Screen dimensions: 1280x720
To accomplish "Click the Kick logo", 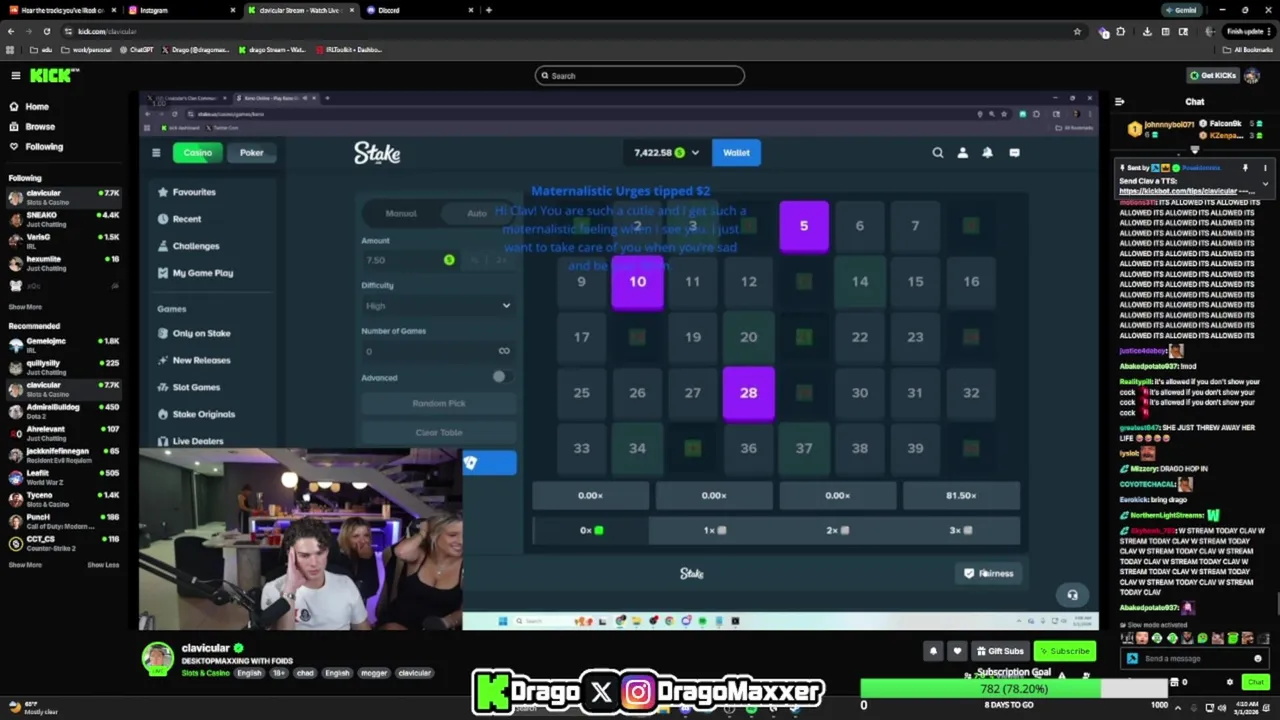I will click(x=54, y=76).
